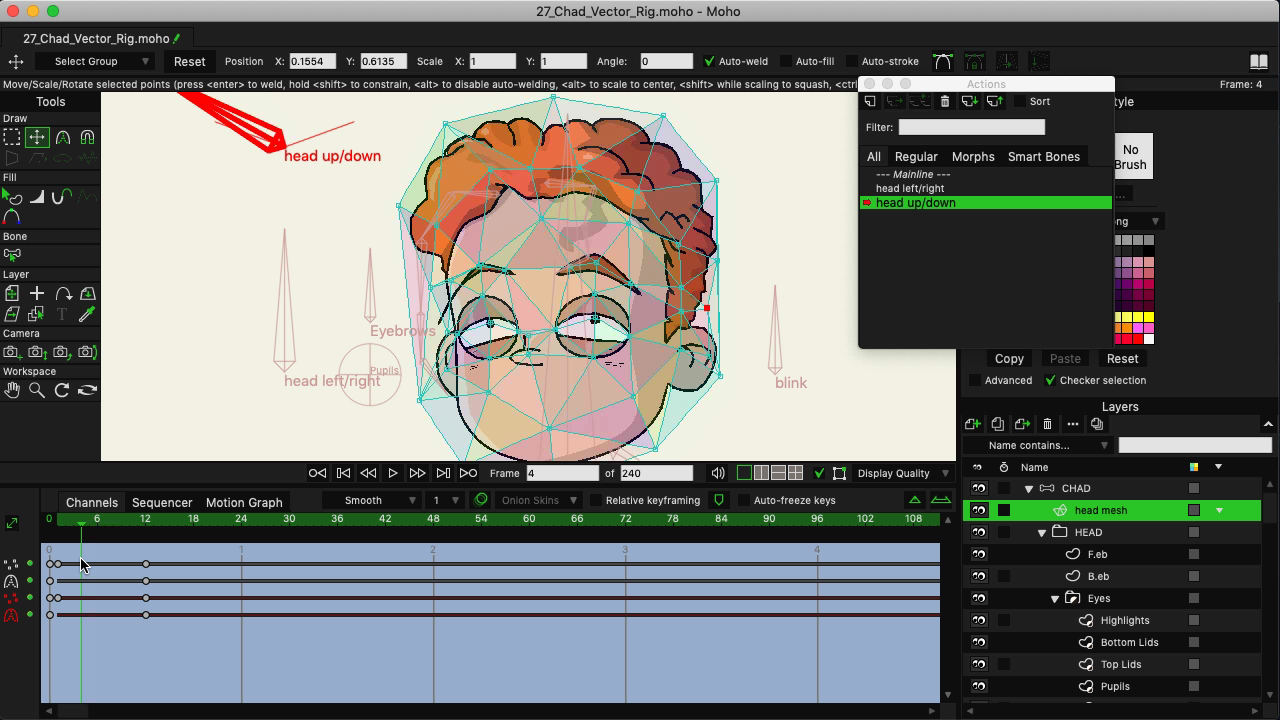Image resolution: width=1280 pixels, height=720 pixels.
Task: Select the Transform Points tool
Action: point(37,138)
